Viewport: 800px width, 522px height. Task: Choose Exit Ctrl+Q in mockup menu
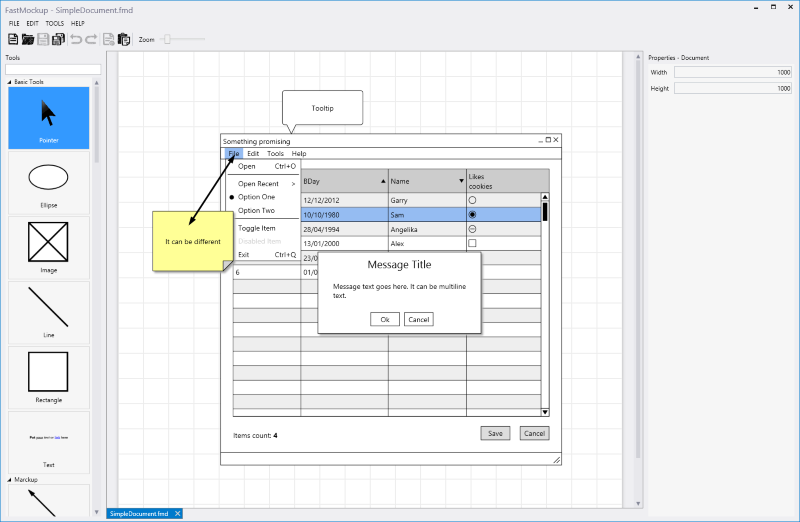coord(263,255)
